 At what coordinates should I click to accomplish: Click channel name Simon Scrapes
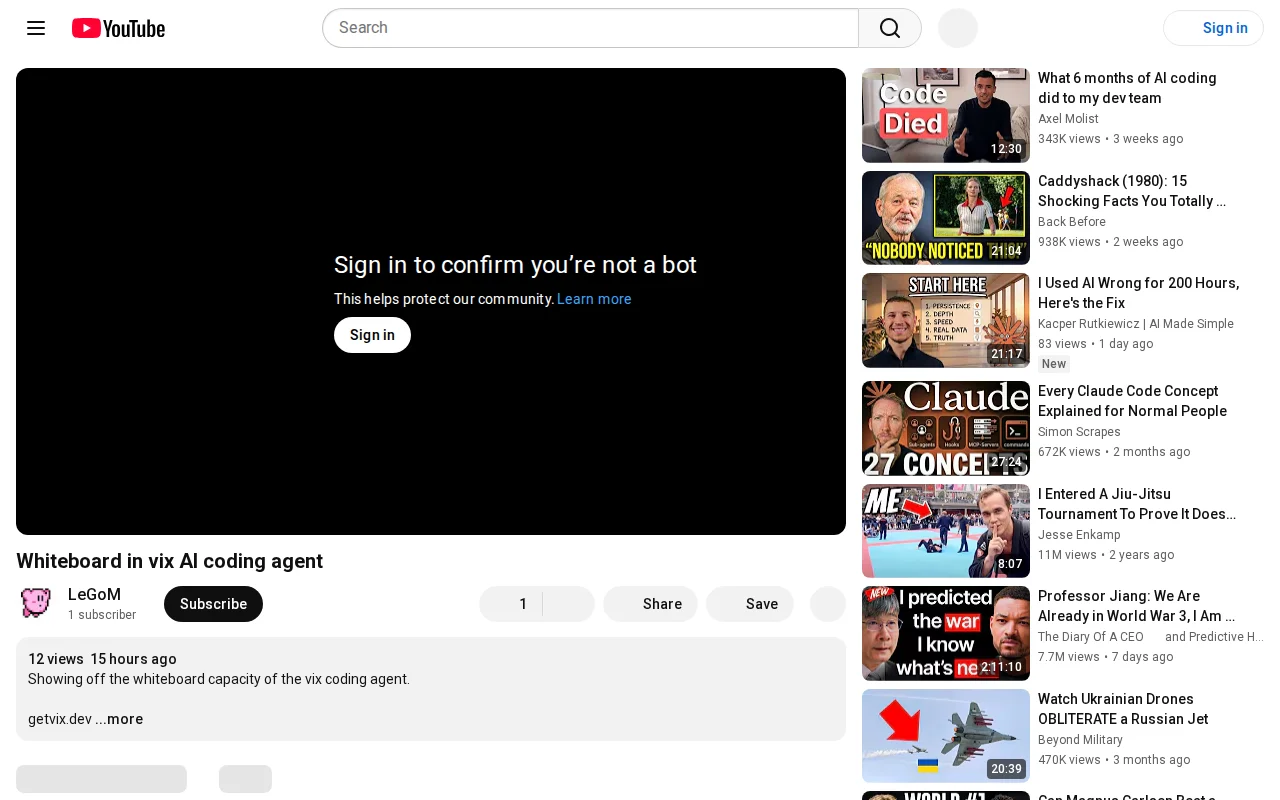pyautogui.click(x=1079, y=432)
